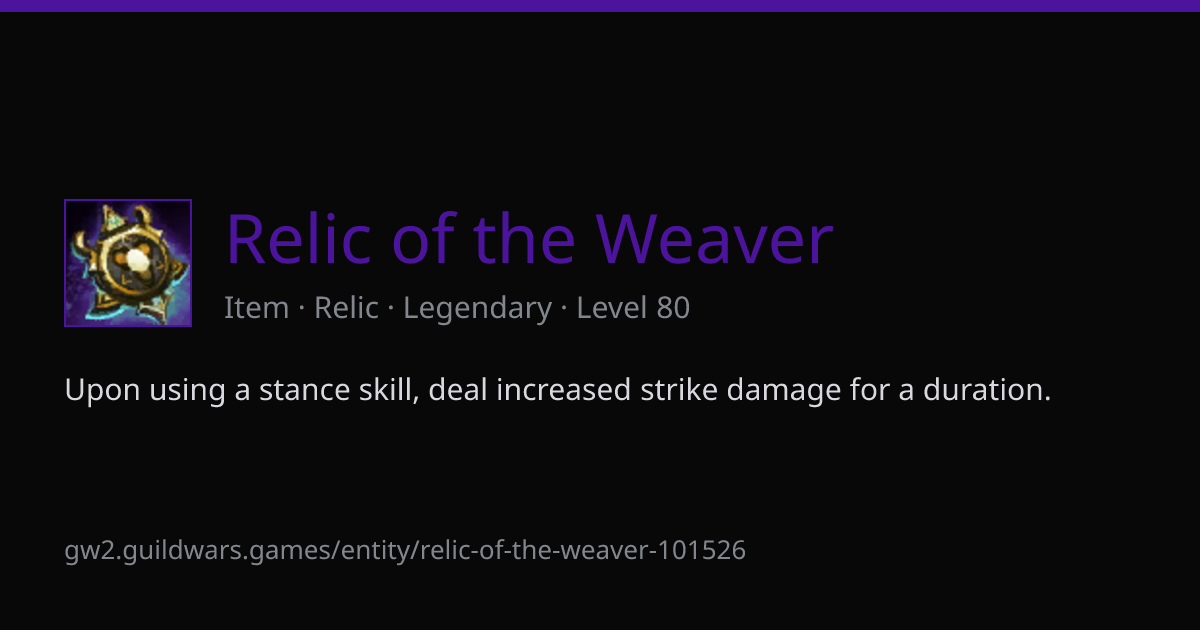Image resolution: width=1200 pixels, height=630 pixels.
Task: Click the relic-of-the-weaver-101526 URL slug
Action: pos(583,550)
